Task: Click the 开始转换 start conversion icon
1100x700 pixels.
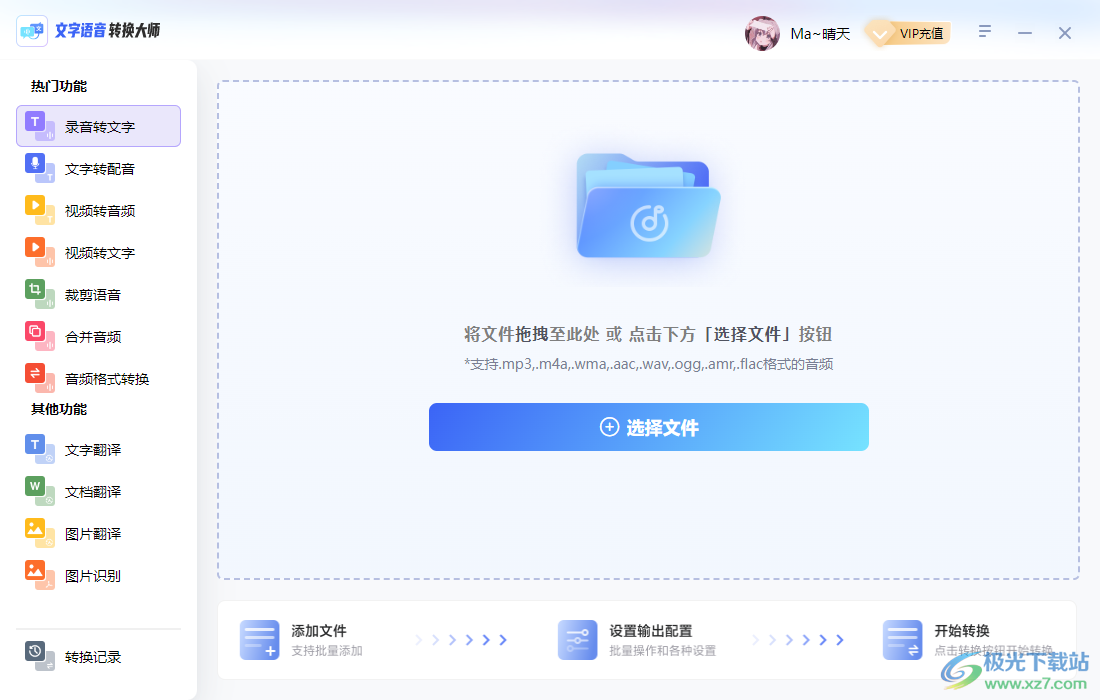Action: [902, 638]
